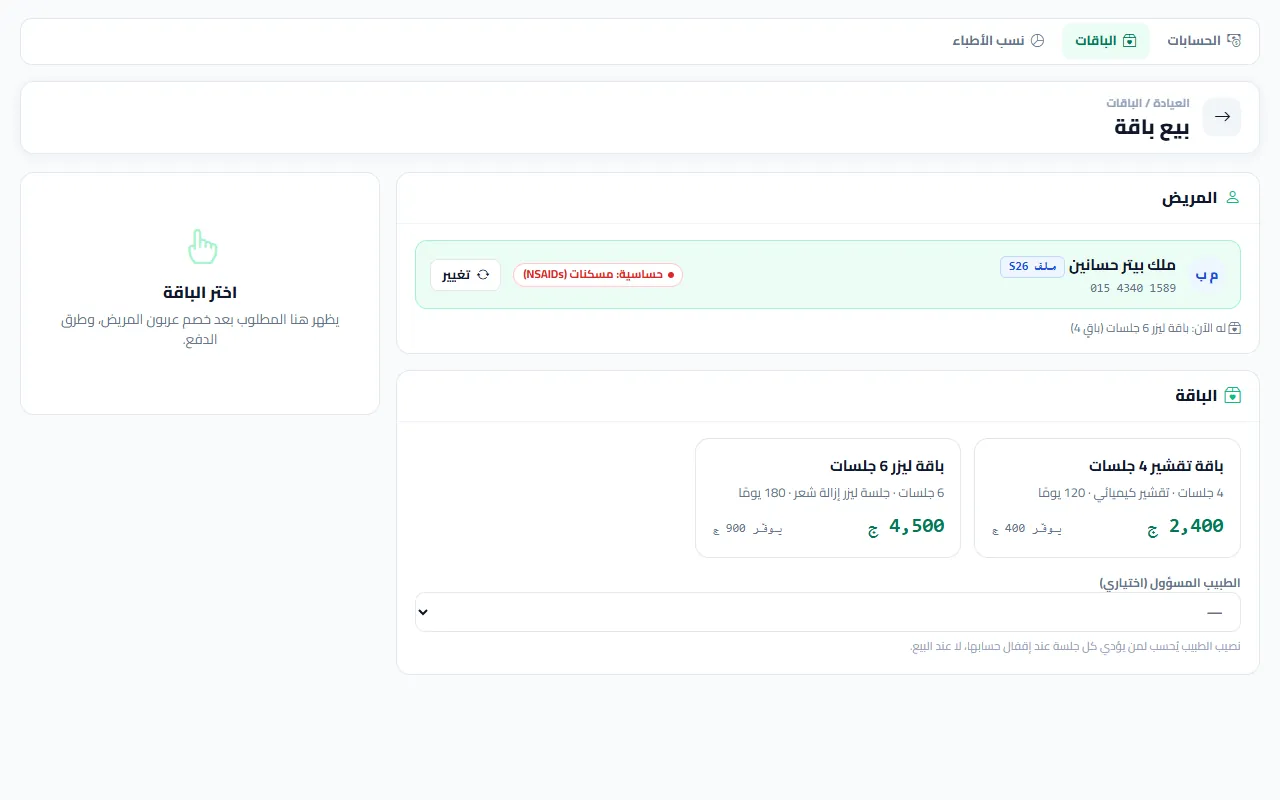Click the ملف S26 file badge
Screen dimensions: 1280x800
1032,266
